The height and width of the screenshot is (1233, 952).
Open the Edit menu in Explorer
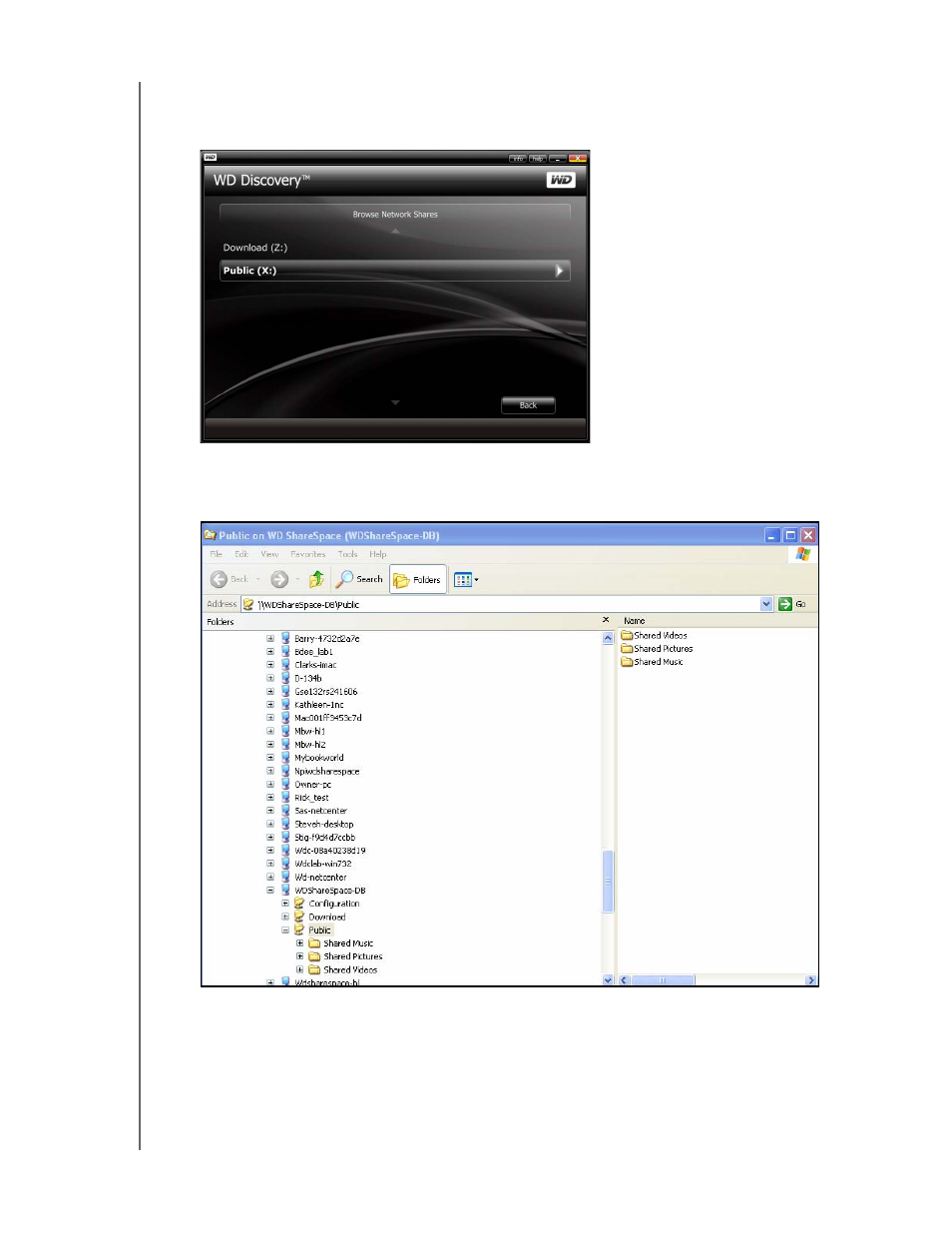click(x=241, y=554)
